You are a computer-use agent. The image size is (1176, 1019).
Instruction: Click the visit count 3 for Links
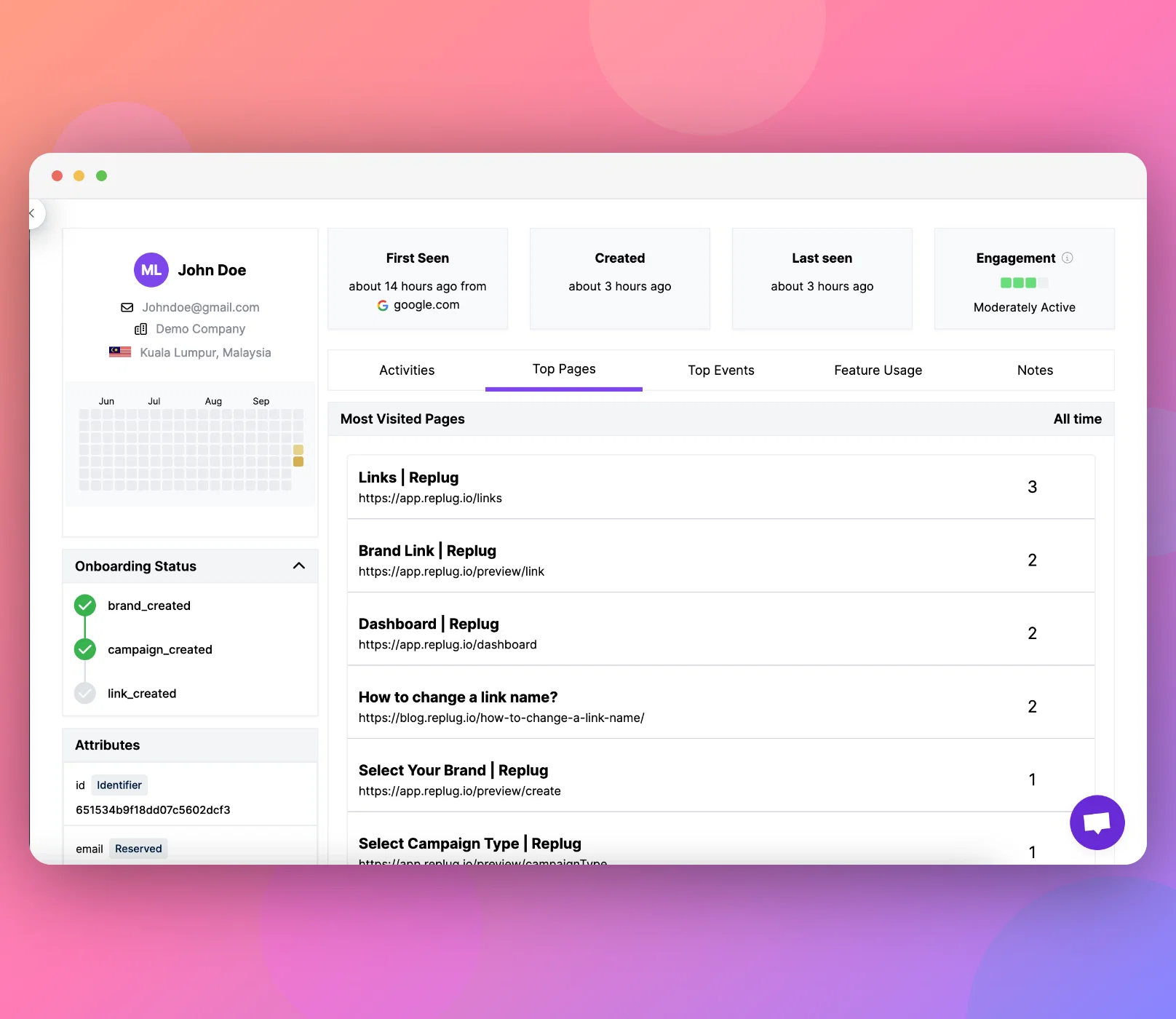(x=1032, y=487)
